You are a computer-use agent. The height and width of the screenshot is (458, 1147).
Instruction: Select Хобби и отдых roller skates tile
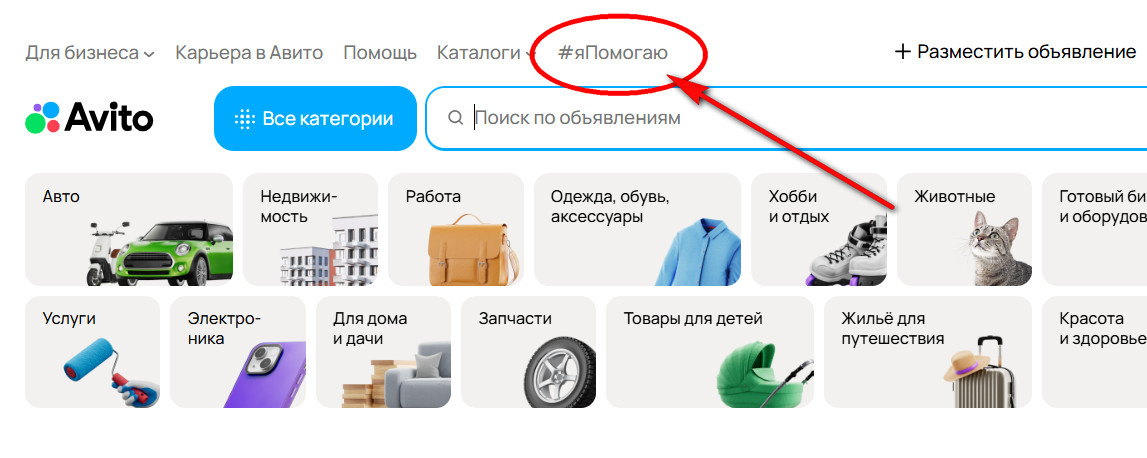click(x=819, y=229)
